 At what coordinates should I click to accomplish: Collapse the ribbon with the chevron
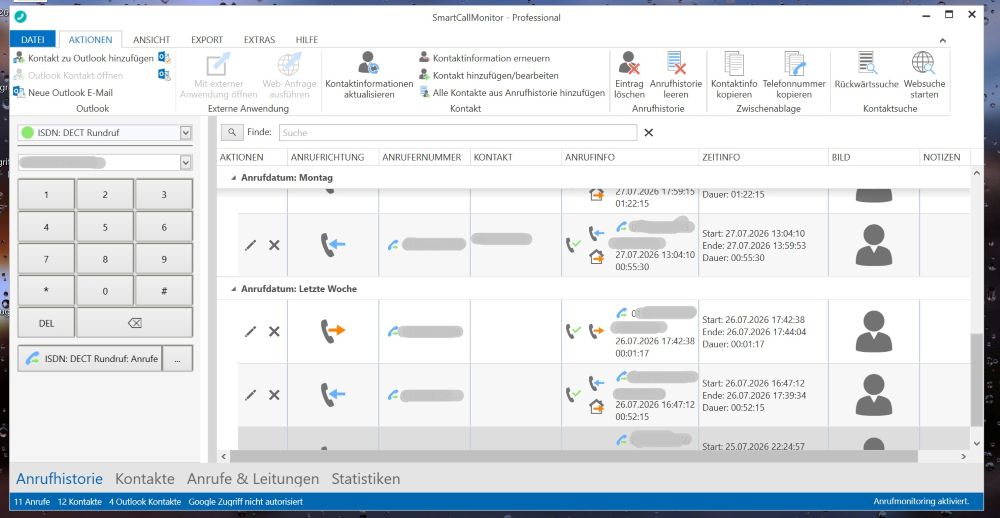coord(943,40)
